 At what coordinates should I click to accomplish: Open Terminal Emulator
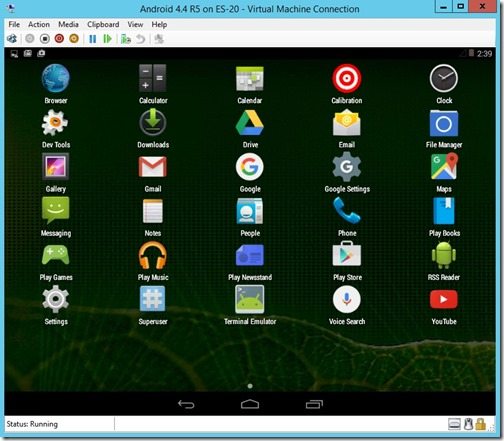click(x=250, y=299)
